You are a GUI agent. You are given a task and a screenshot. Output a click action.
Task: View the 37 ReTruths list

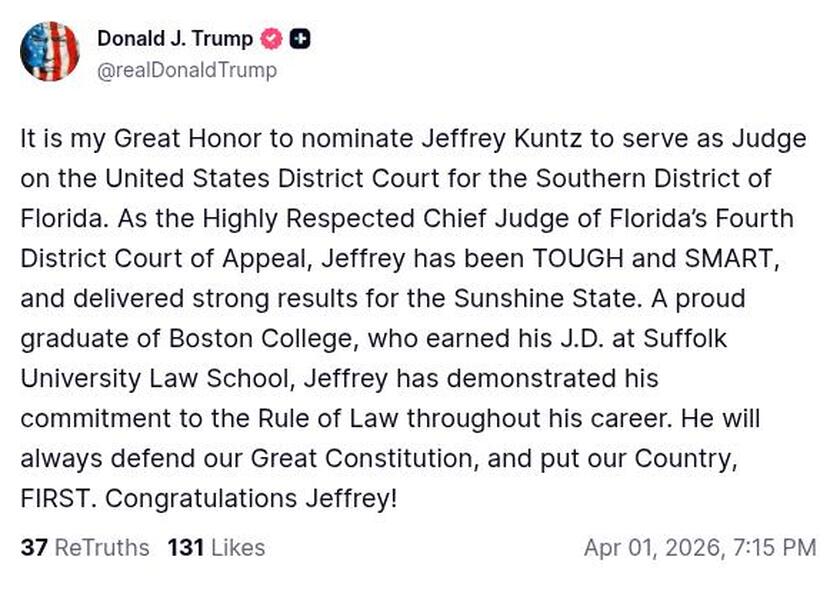(x=85, y=548)
